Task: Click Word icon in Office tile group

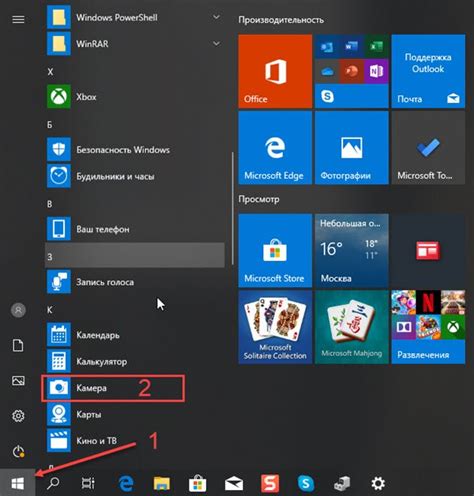Action: pyautogui.click(x=351, y=46)
